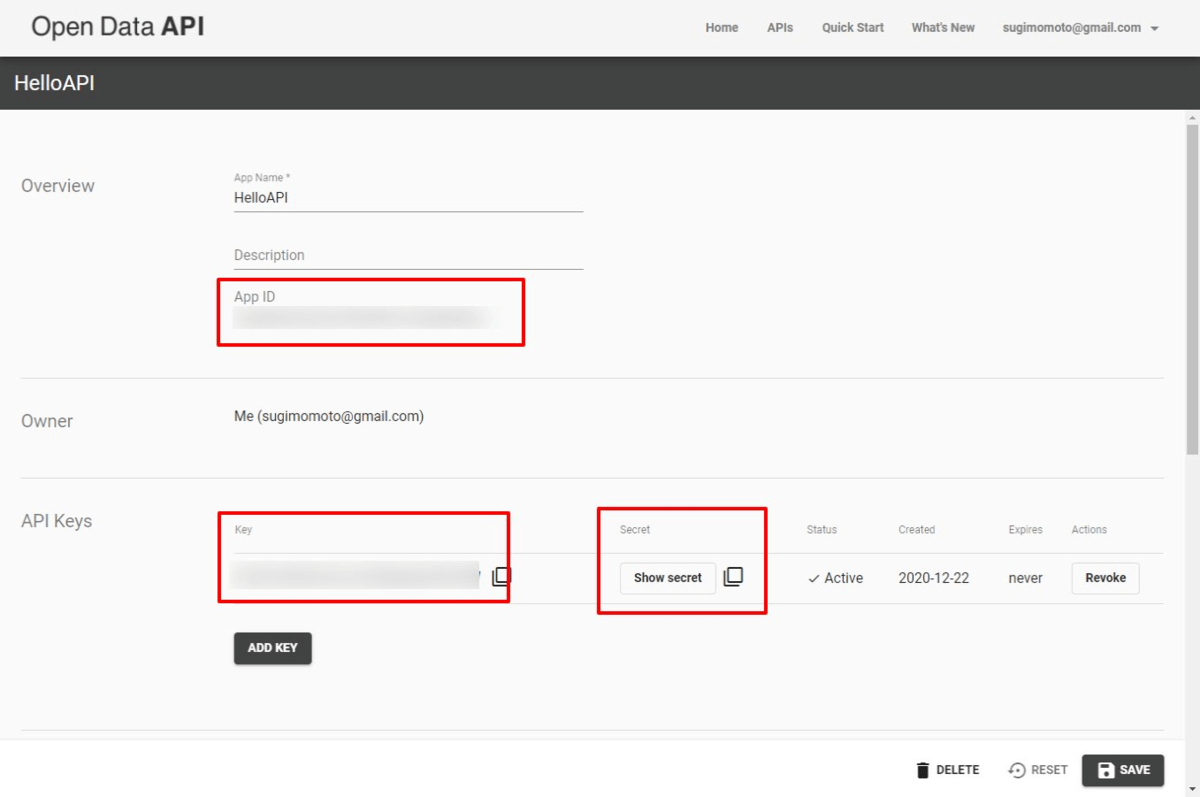Viewport: 1200px width, 797px height.
Task: Click the trash icon beside DELETE
Action: click(922, 770)
